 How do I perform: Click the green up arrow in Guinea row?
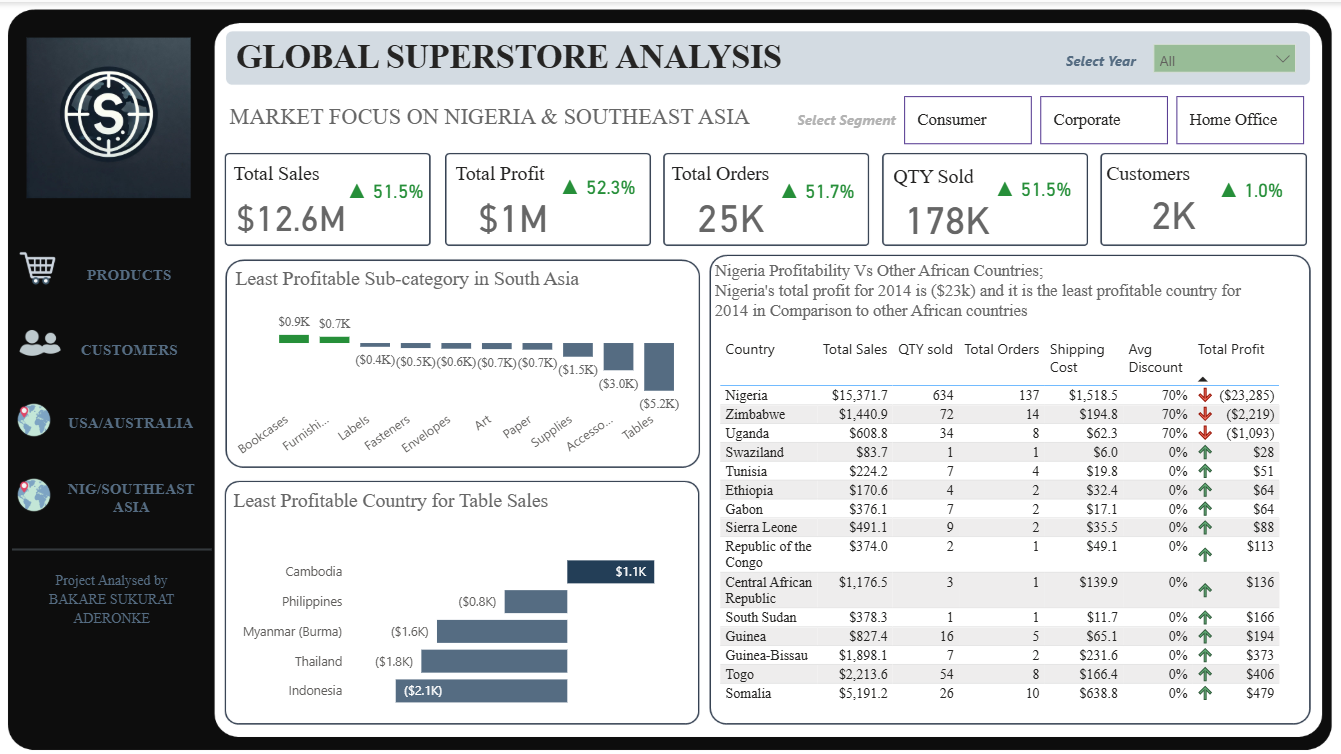coord(1205,637)
